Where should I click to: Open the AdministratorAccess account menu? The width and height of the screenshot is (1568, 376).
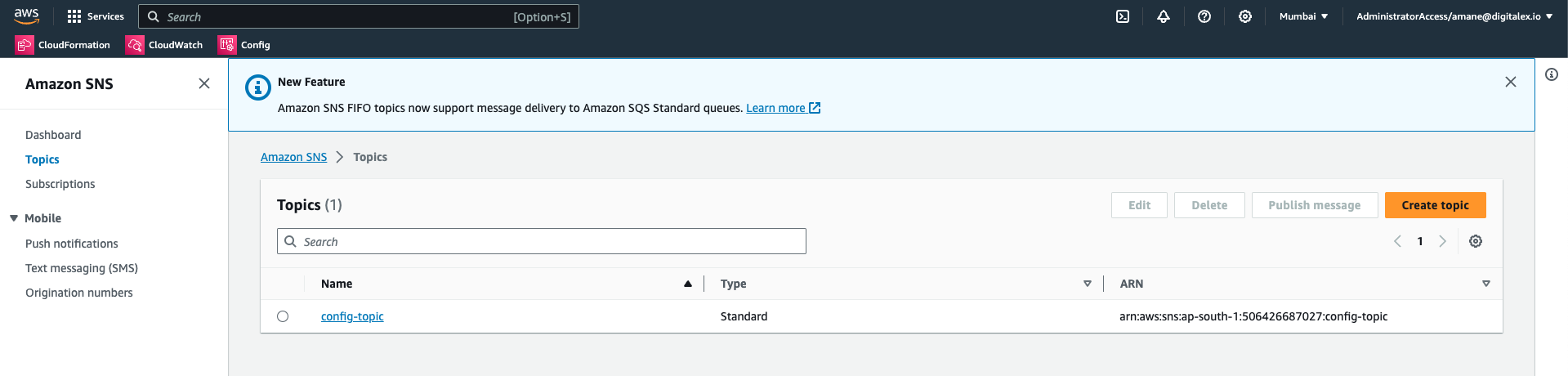[1454, 16]
